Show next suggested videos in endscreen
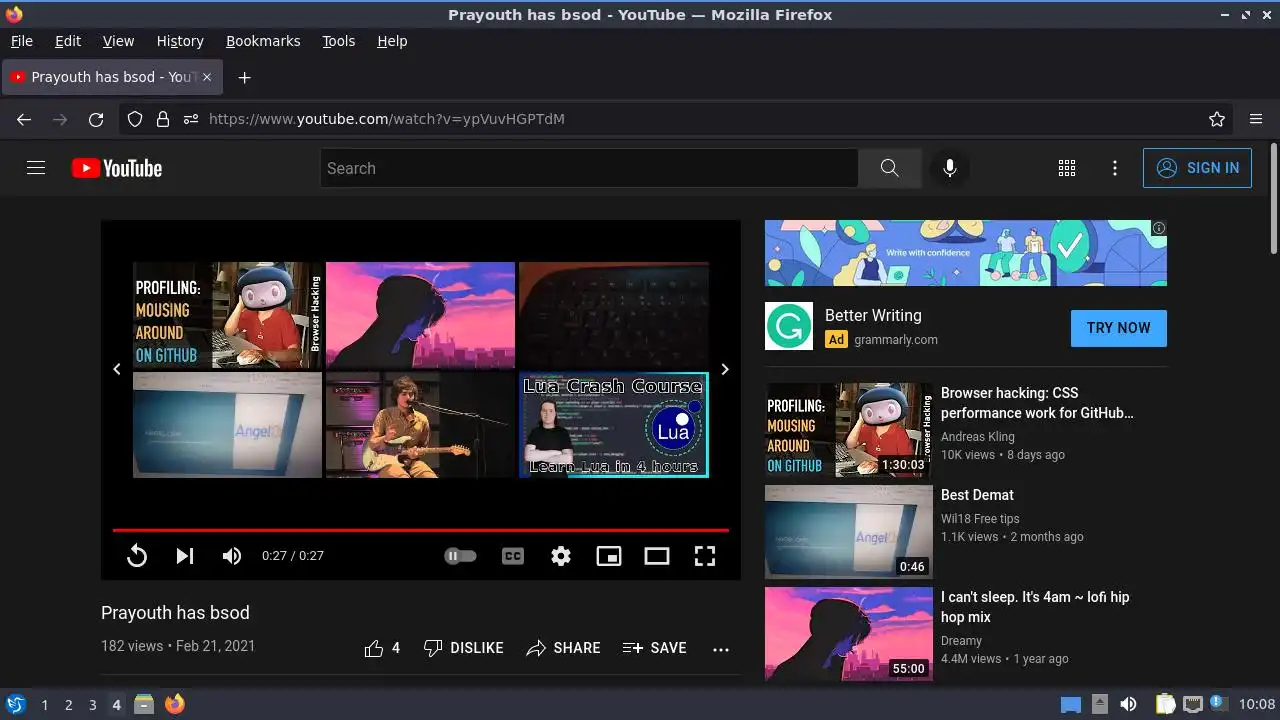The width and height of the screenshot is (1280, 720). (x=725, y=369)
